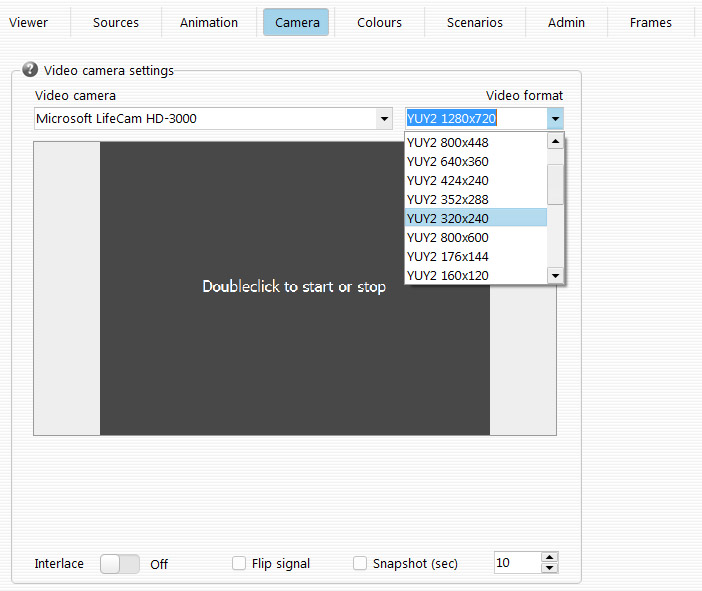Collapse the Video format dropdown arrow

pos(555,119)
